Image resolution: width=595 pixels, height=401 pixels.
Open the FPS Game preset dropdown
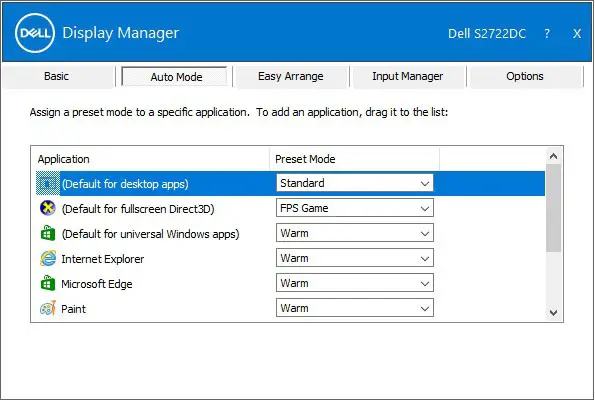pos(355,208)
